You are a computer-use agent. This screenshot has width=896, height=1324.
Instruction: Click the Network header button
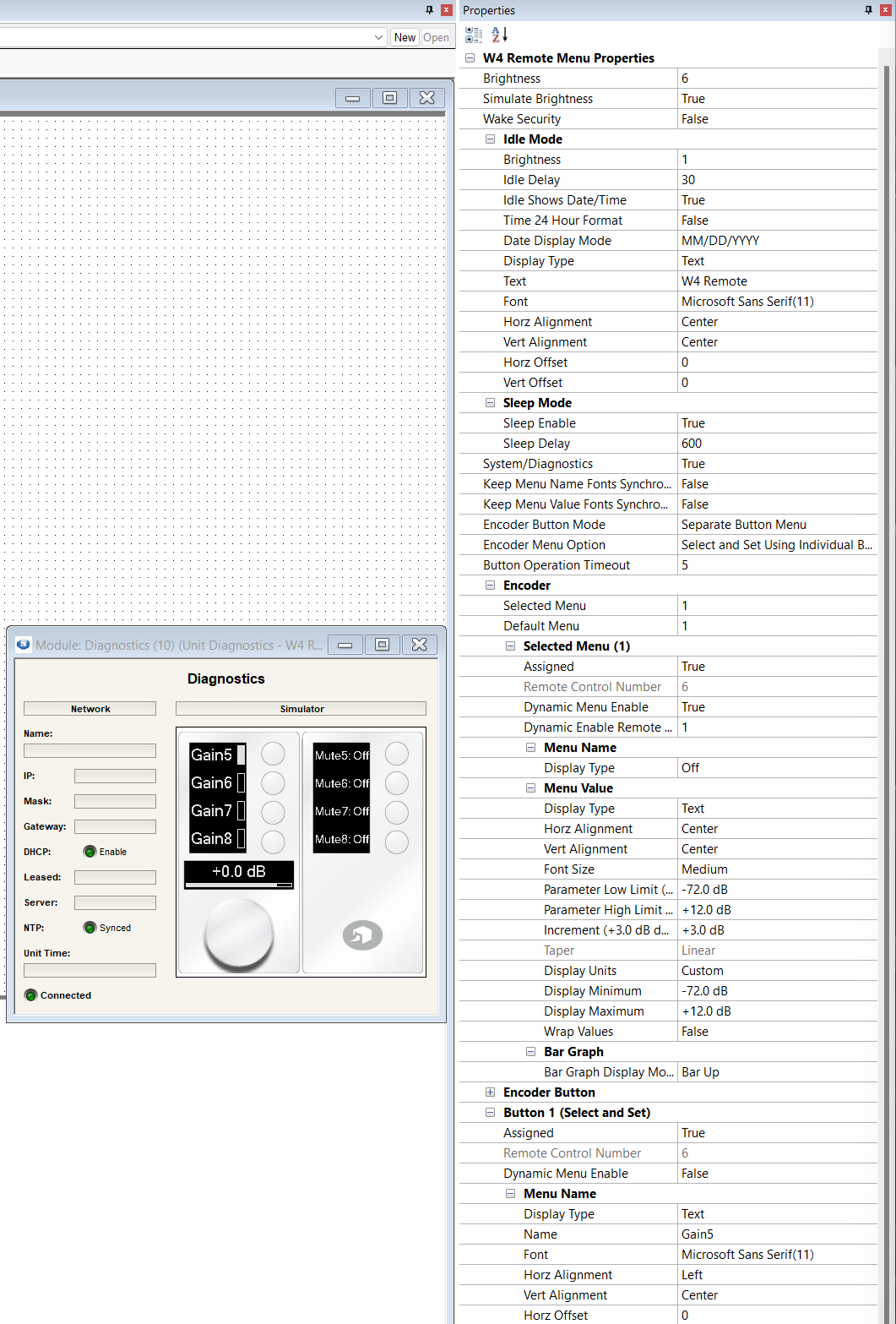pyautogui.click(x=90, y=709)
